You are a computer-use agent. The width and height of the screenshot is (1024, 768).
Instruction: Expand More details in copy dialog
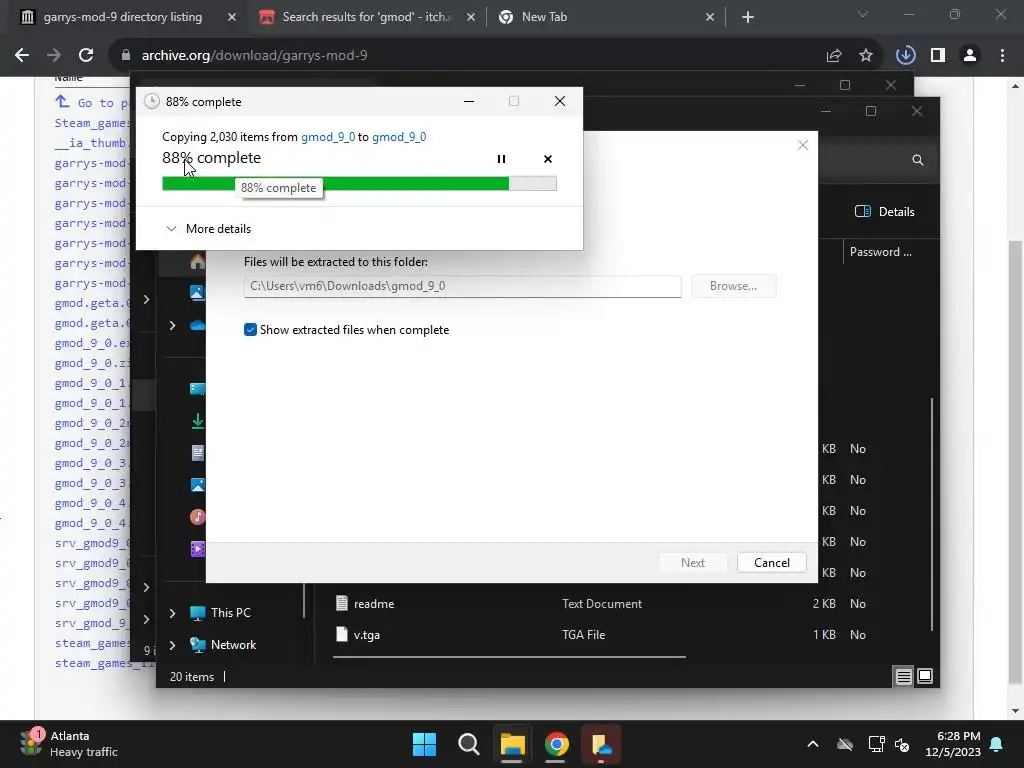pos(208,229)
